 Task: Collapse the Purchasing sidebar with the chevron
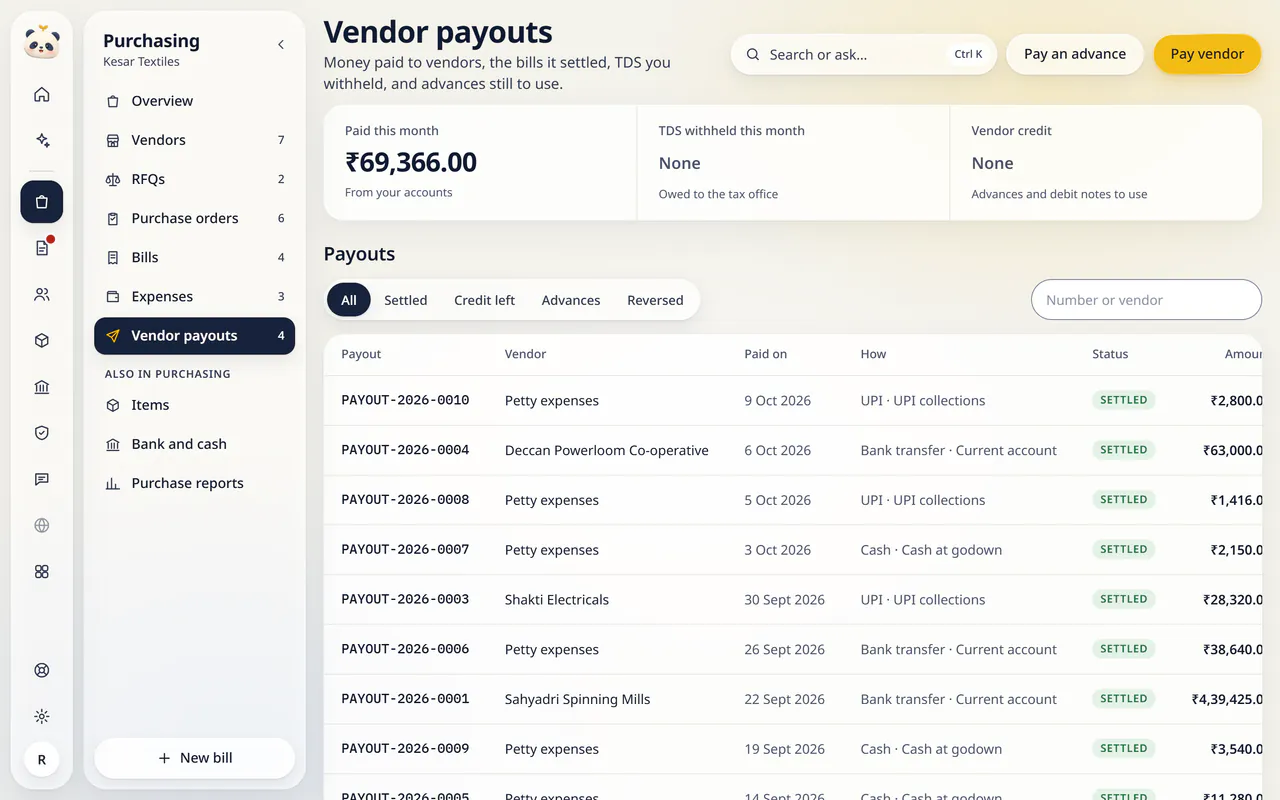pyautogui.click(x=281, y=45)
